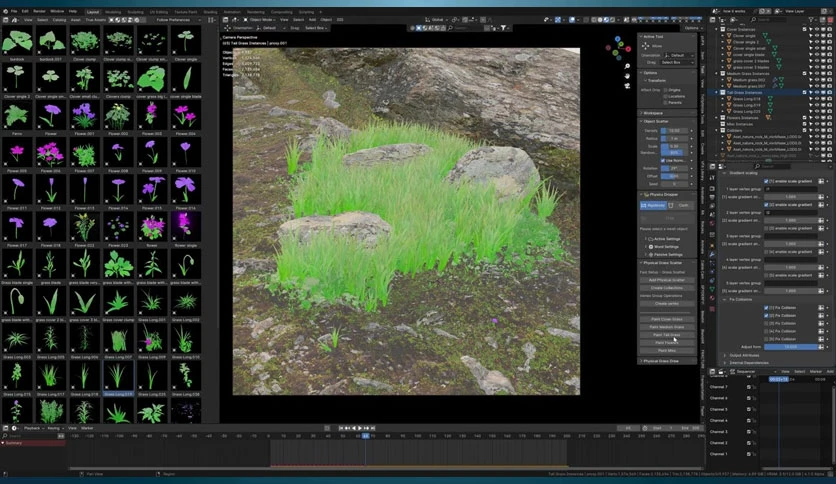Click the play animation button
This screenshot has height=484, width=836.
pos(360,428)
